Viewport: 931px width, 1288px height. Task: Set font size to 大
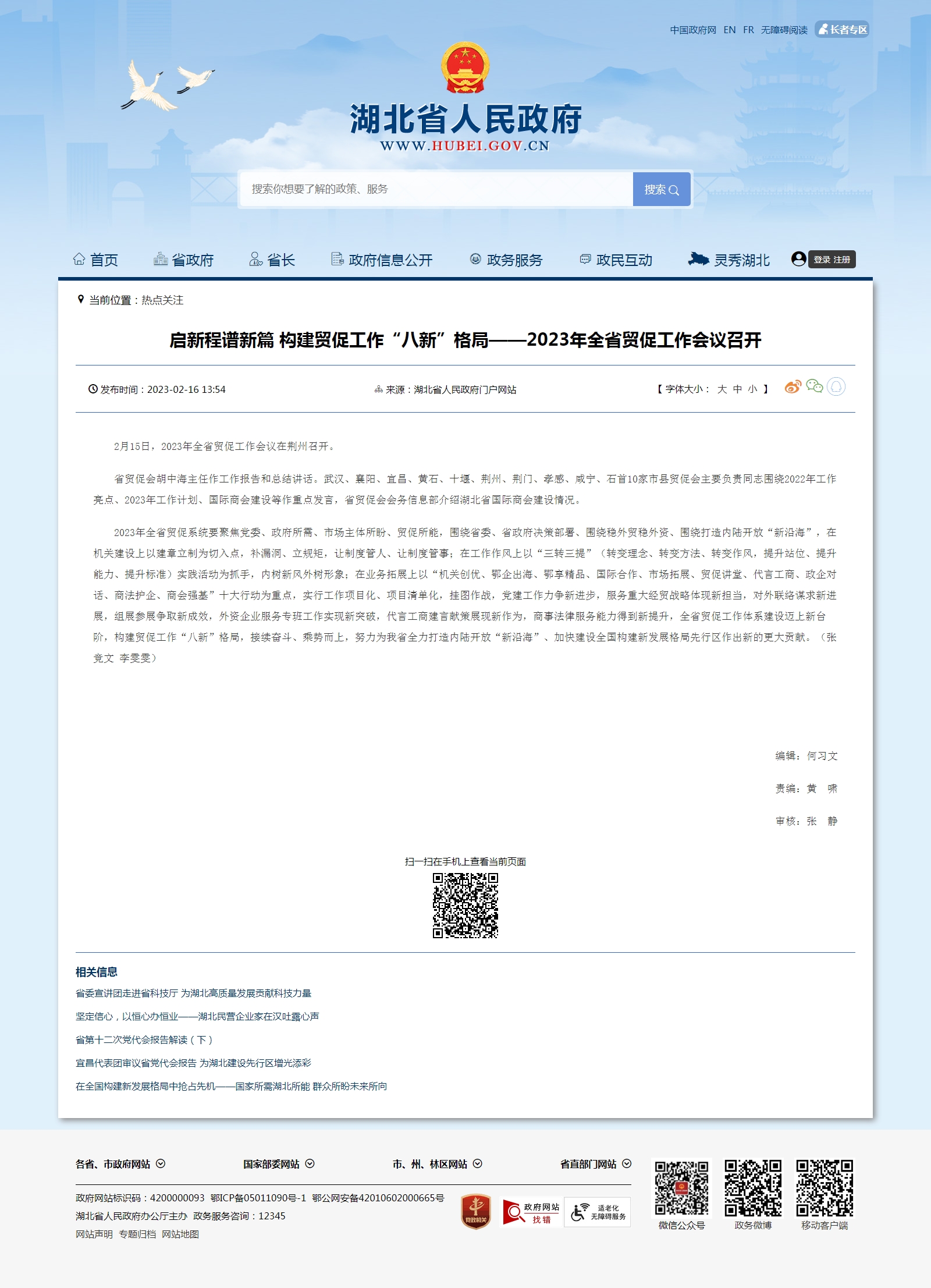(722, 389)
